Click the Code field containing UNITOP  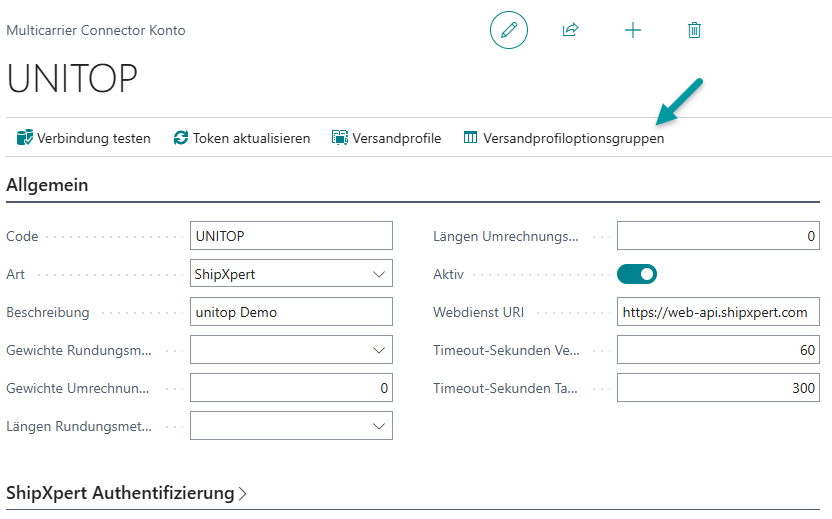click(291, 236)
